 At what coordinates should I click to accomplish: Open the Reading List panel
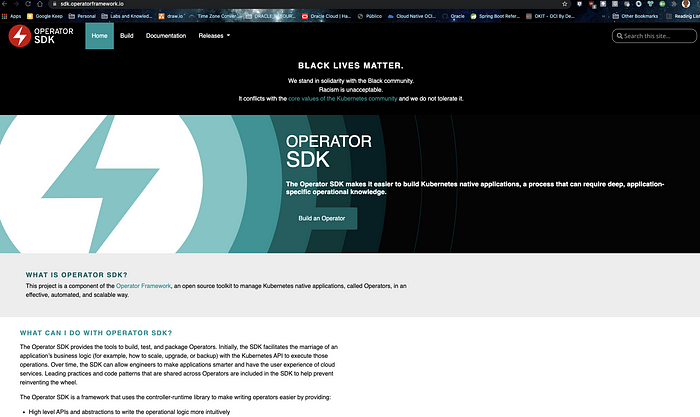[x=683, y=16]
